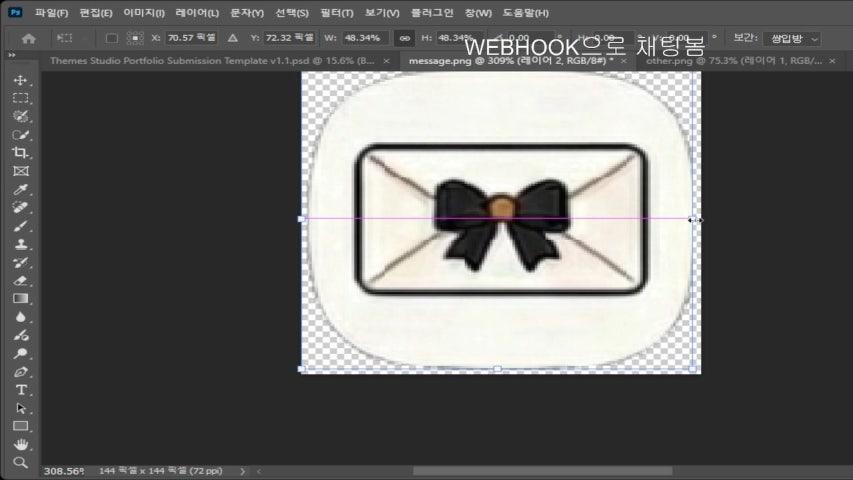Close the message.png document tab
This screenshot has width=853, height=480.
pos(624,61)
